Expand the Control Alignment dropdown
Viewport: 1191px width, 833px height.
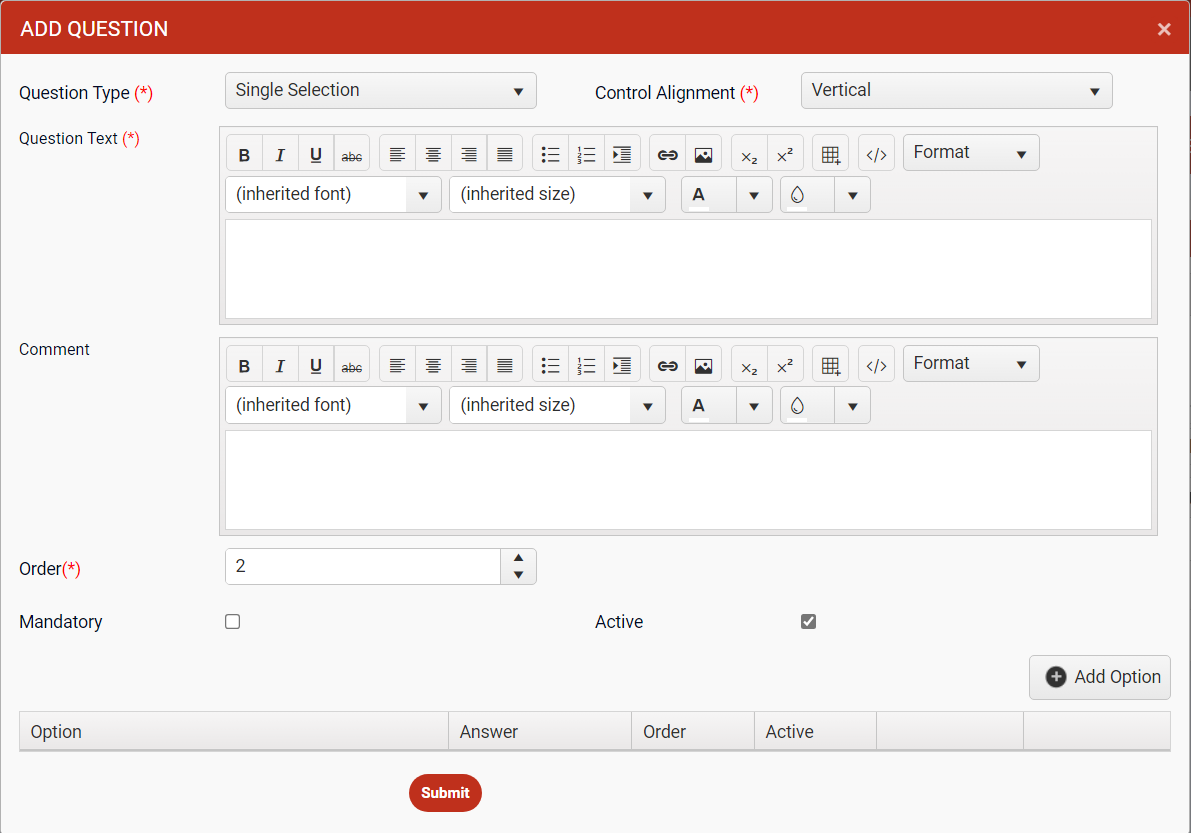(x=956, y=91)
